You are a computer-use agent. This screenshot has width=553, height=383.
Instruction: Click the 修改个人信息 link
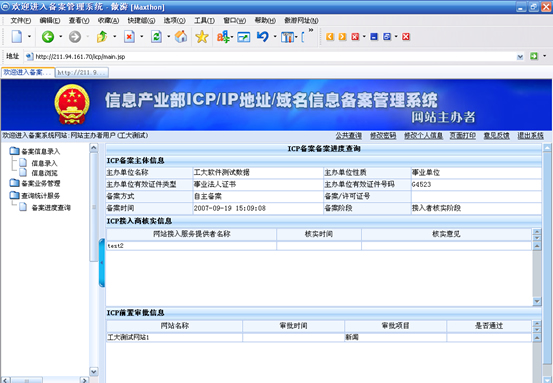tap(423, 136)
